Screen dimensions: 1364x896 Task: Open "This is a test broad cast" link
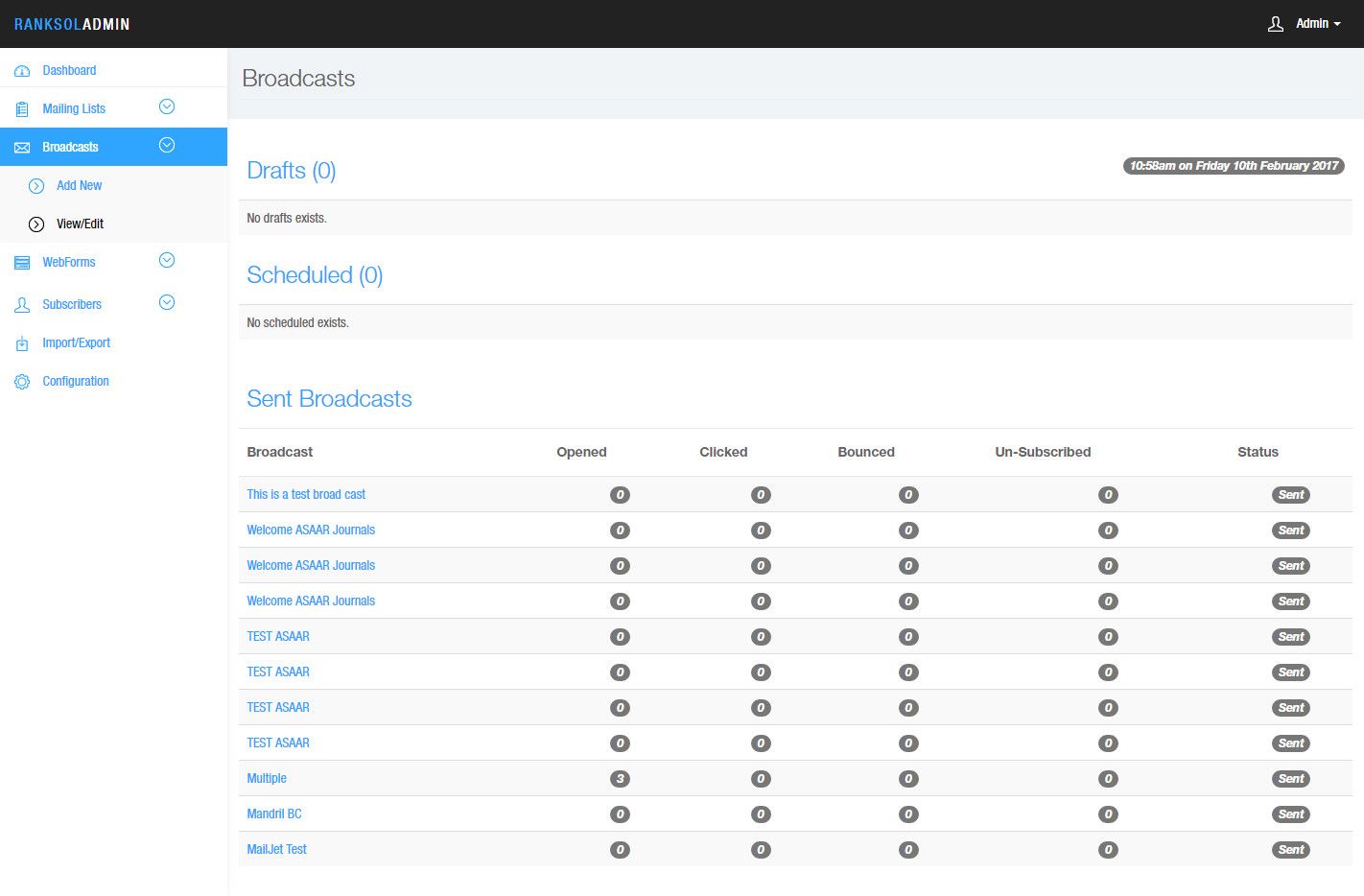[306, 494]
